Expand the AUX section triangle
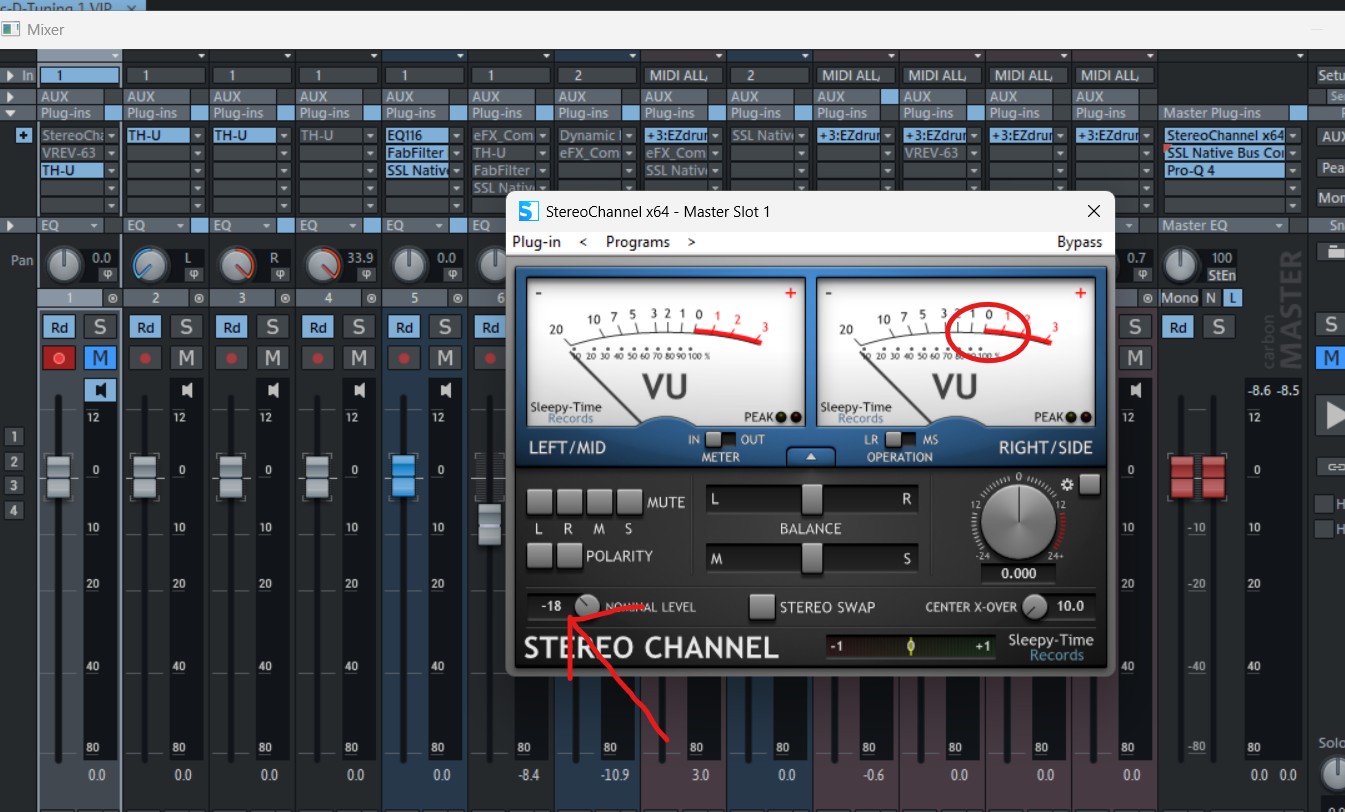1345x812 pixels. point(10,96)
